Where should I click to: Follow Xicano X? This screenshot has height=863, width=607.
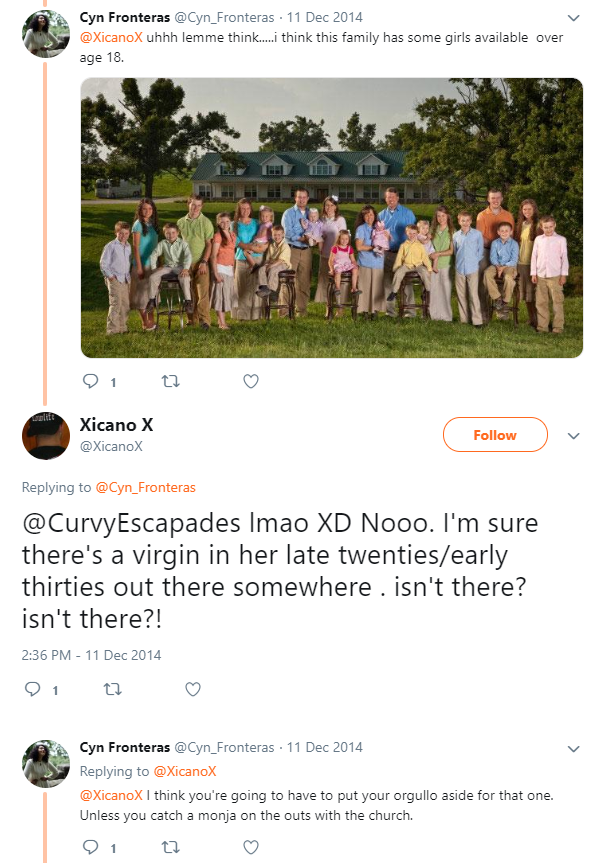495,435
